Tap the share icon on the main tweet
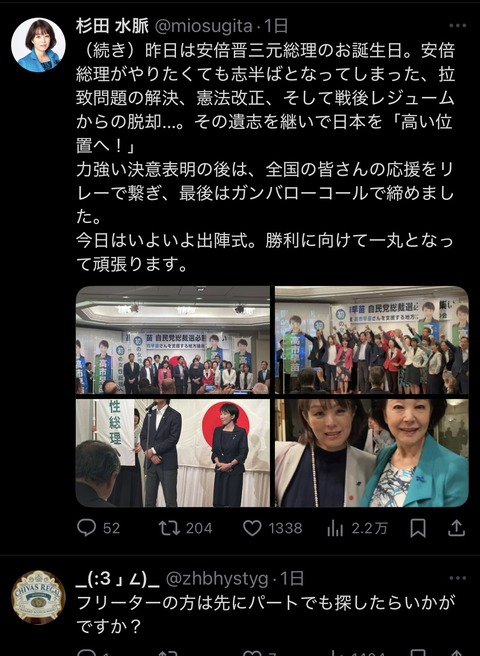 tap(457, 528)
